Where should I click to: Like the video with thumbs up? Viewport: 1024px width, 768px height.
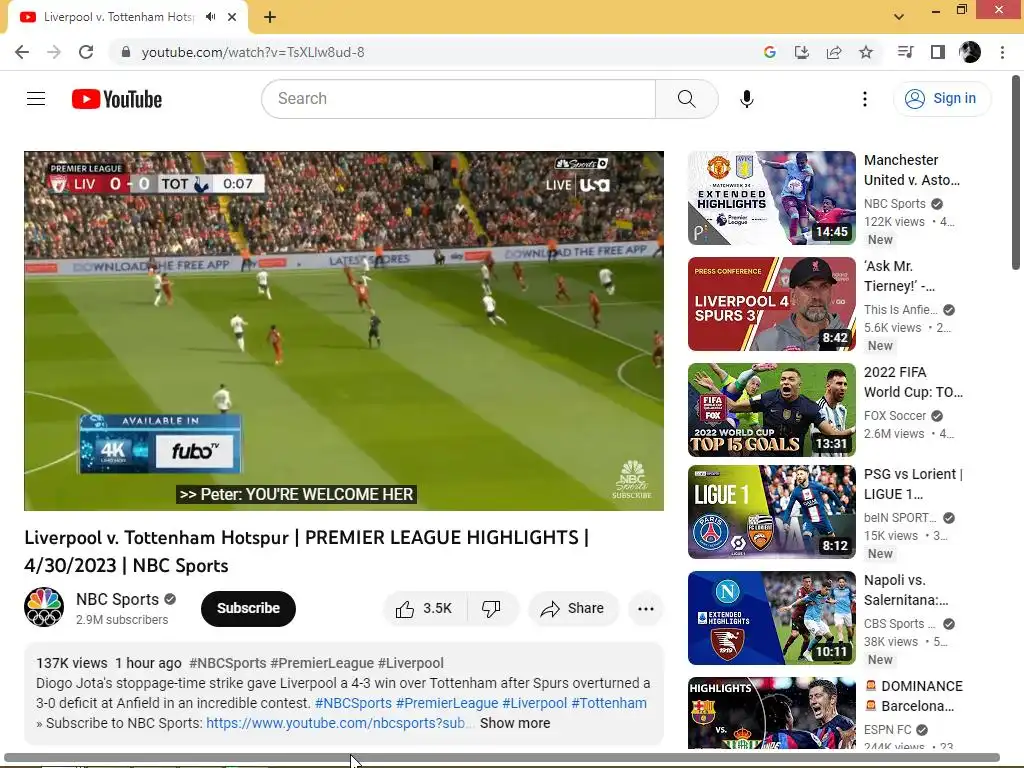(x=424, y=609)
